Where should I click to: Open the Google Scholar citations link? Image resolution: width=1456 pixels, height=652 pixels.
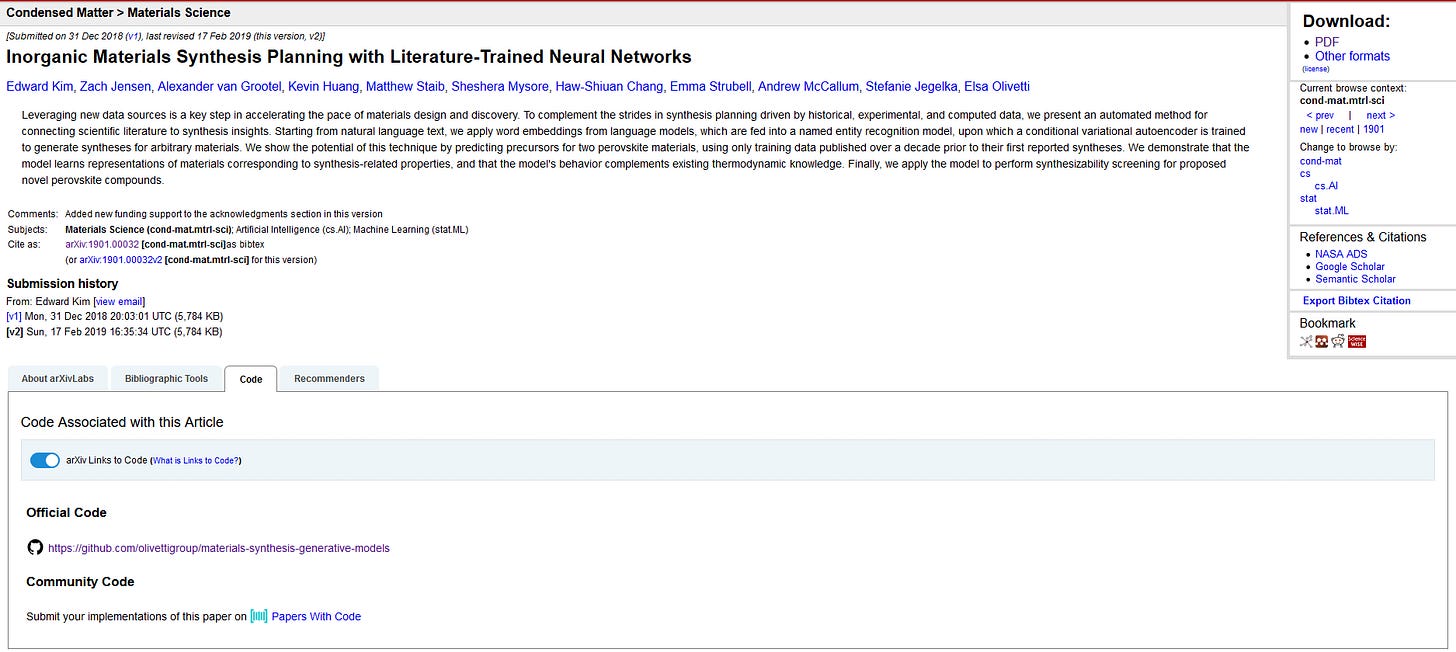click(x=1350, y=267)
